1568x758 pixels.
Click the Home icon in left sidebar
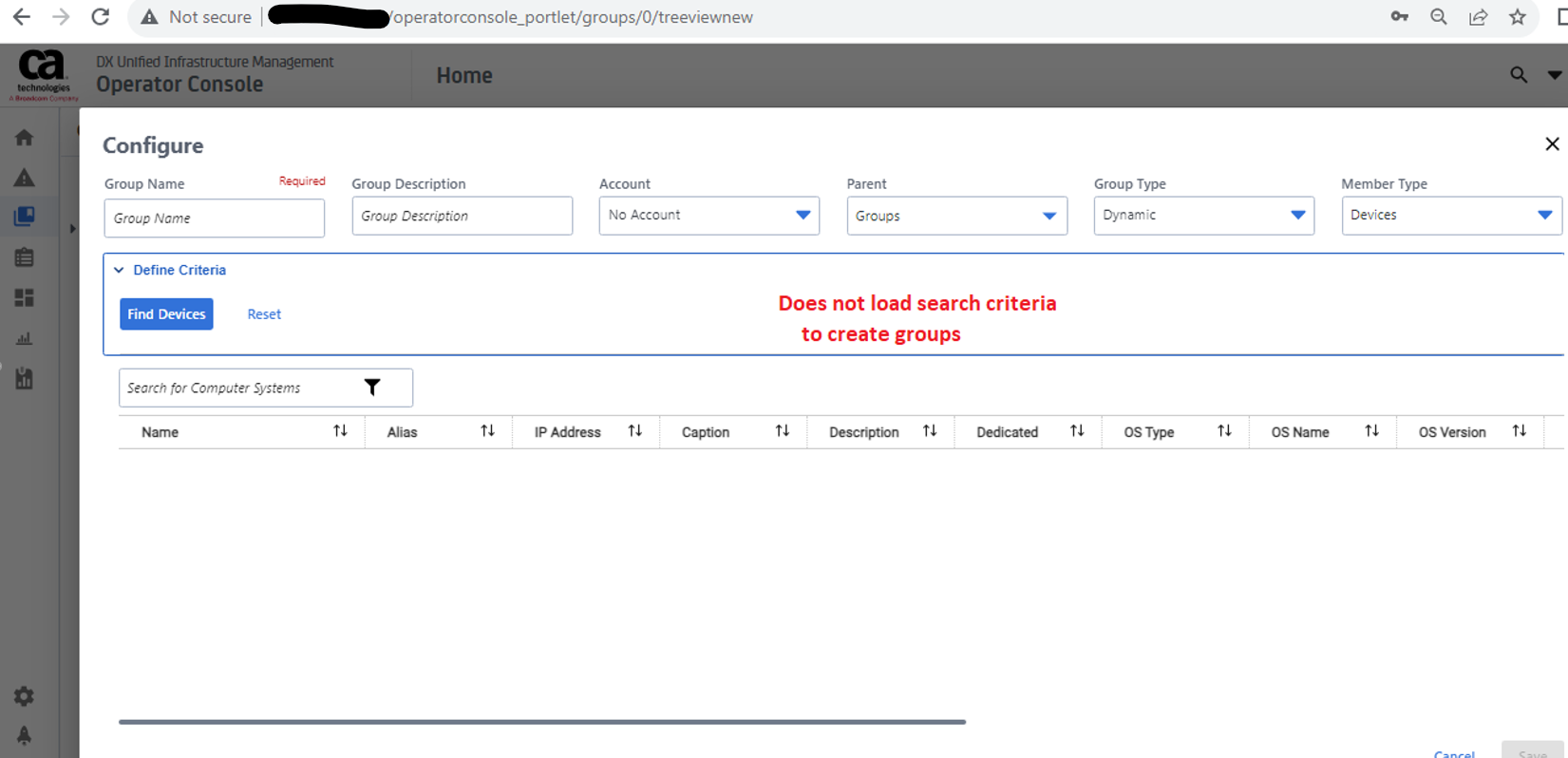pos(25,138)
